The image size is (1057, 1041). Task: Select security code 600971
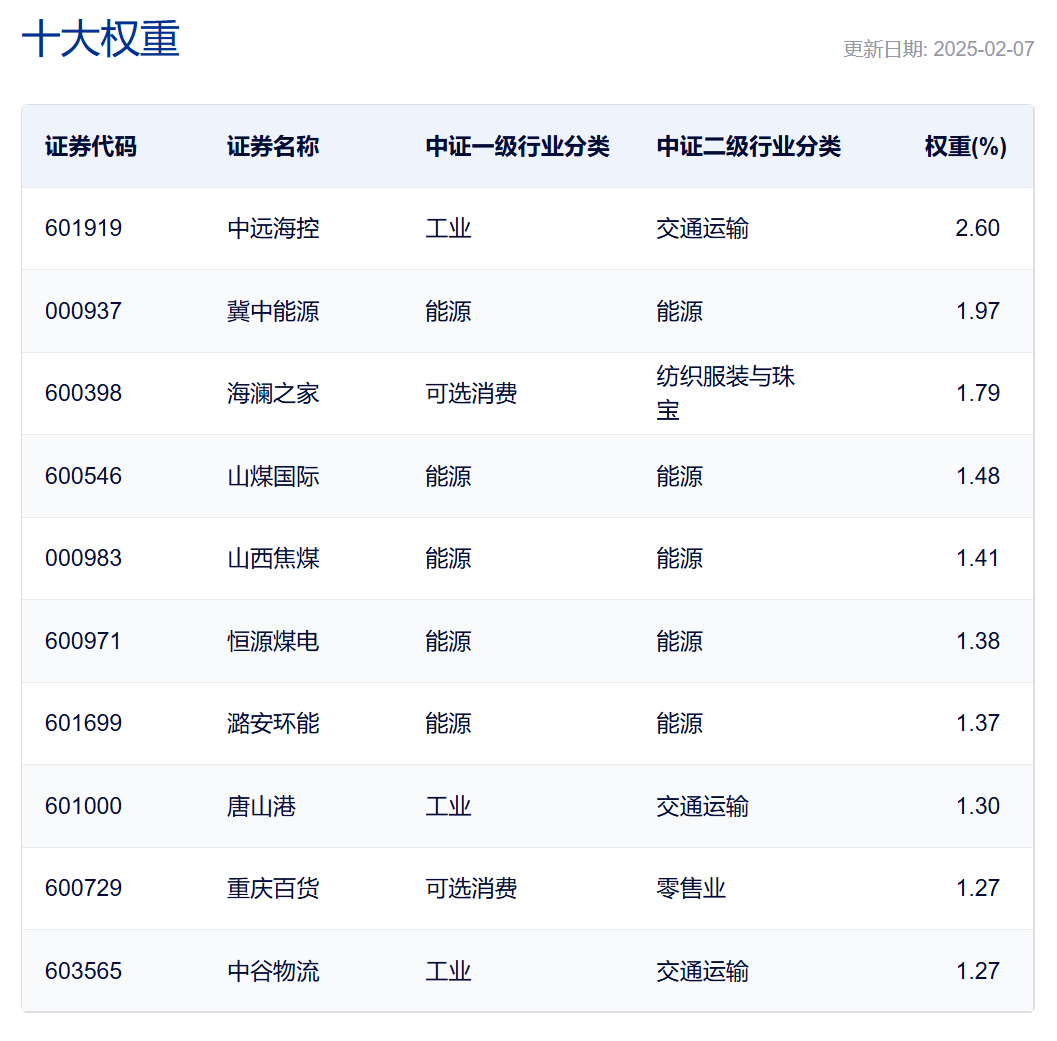[84, 641]
